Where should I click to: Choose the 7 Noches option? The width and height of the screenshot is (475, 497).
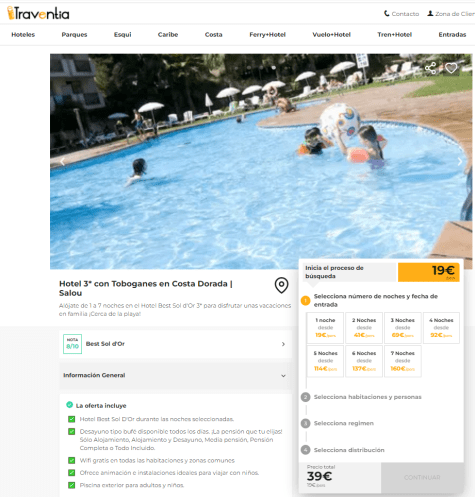pos(403,361)
